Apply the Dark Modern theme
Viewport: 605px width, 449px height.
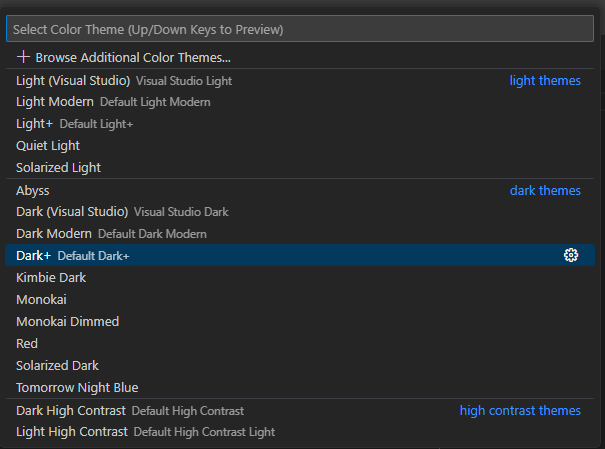pos(54,234)
